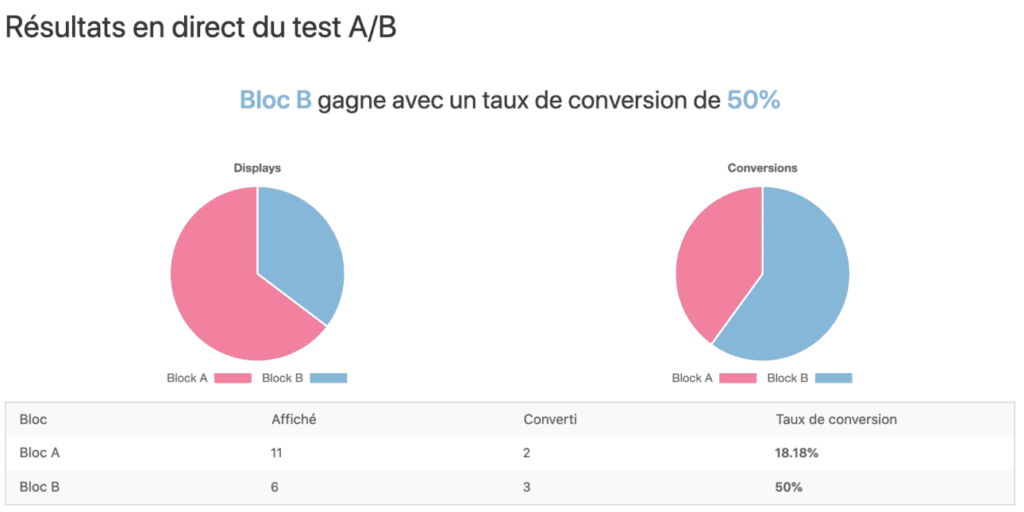This screenshot has width=1024, height=512.
Task: Click the Conversions chart title
Action: 762,168
